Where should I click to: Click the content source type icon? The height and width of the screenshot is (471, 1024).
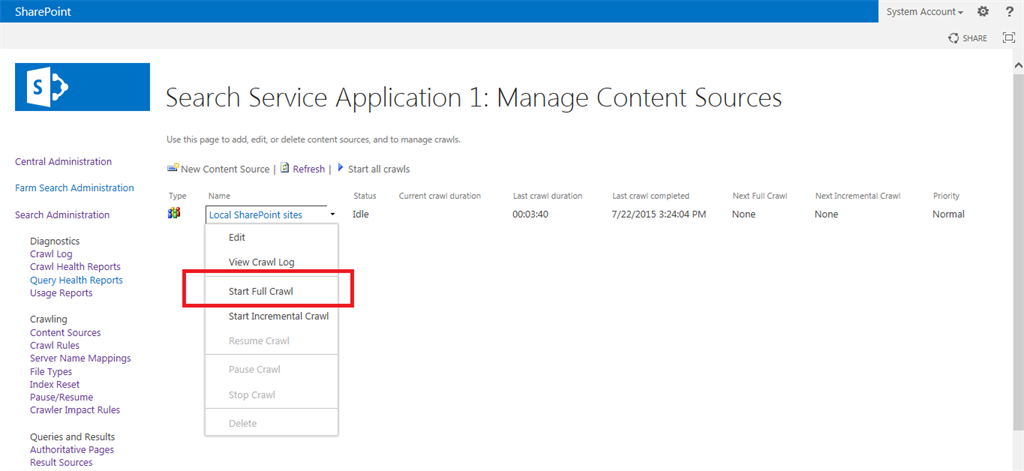[174, 213]
